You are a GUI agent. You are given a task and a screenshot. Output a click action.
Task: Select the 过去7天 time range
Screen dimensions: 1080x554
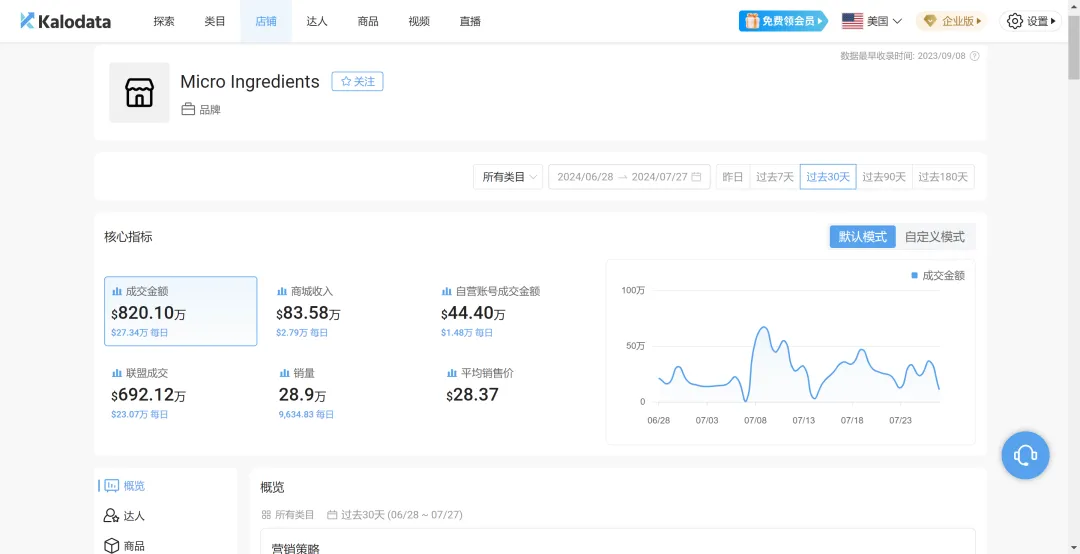pyautogui.click(x=775, y=177)
